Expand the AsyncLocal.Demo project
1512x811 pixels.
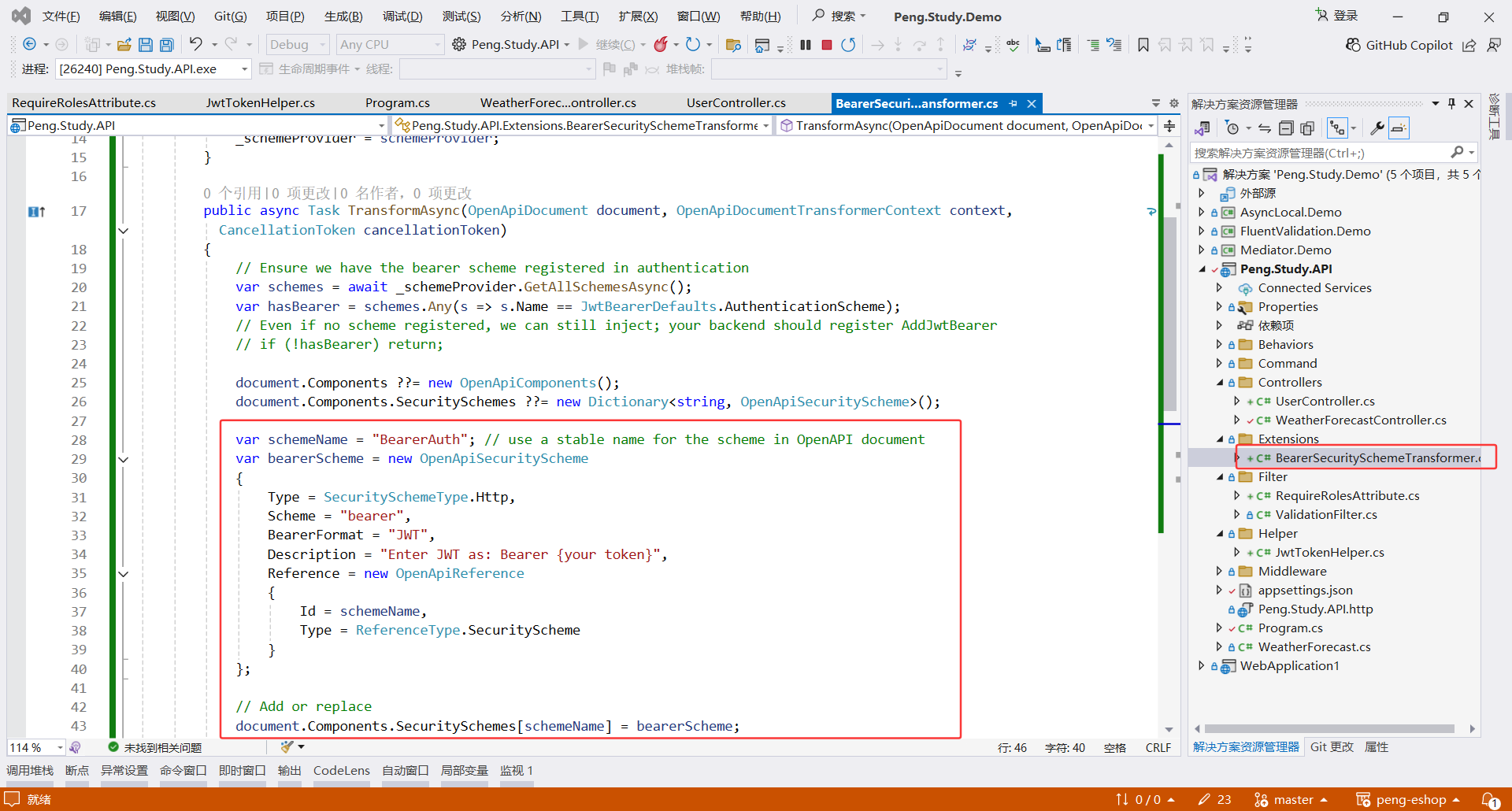(1202, 212)
